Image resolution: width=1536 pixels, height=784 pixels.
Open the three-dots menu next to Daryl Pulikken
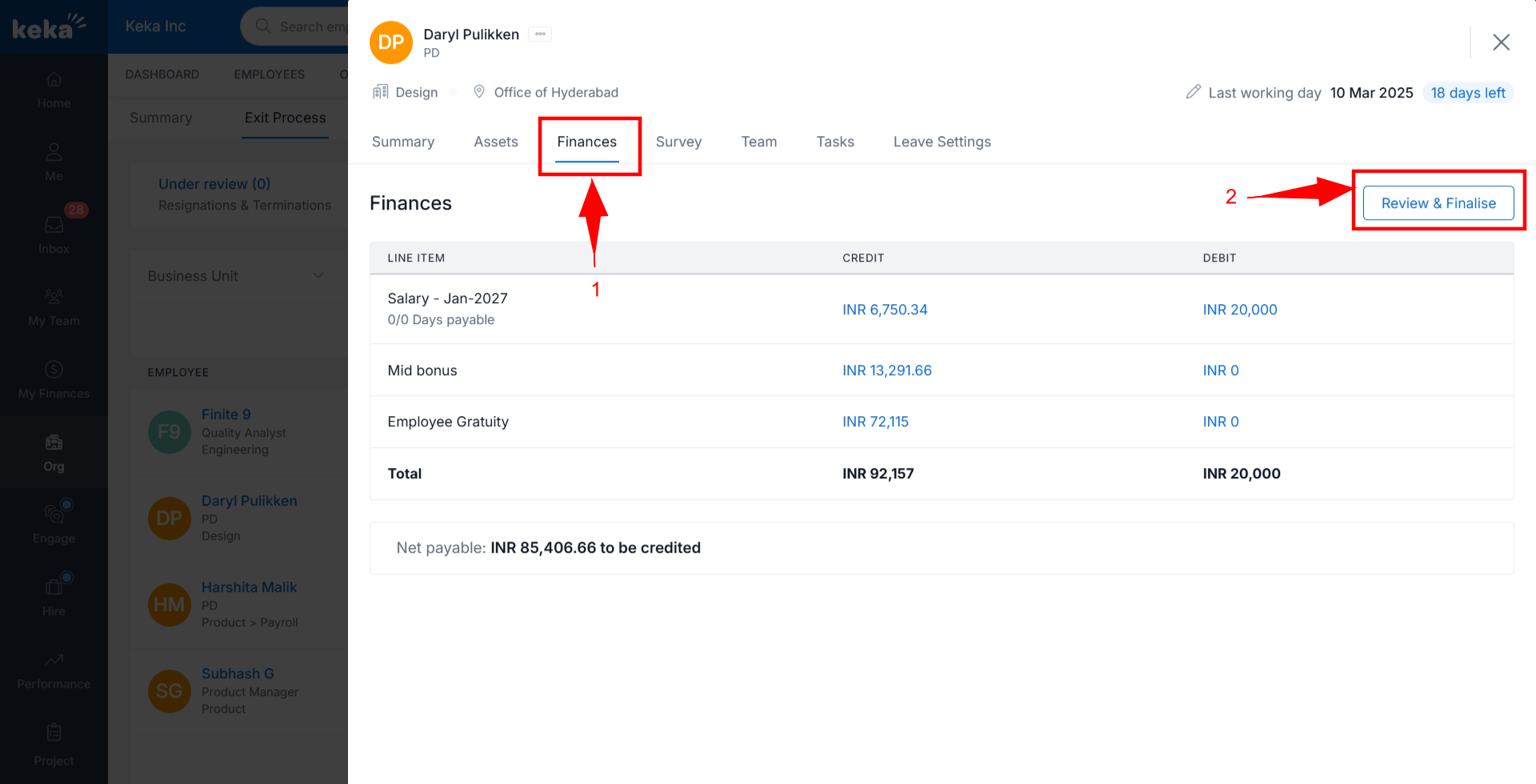[540, 34]
